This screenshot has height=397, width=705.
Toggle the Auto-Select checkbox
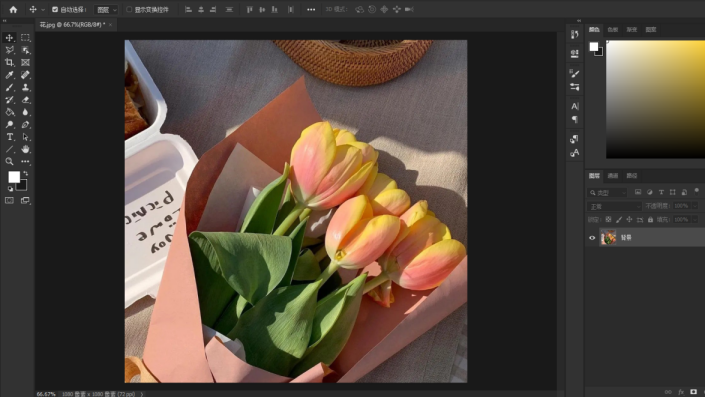coord(55,9)
